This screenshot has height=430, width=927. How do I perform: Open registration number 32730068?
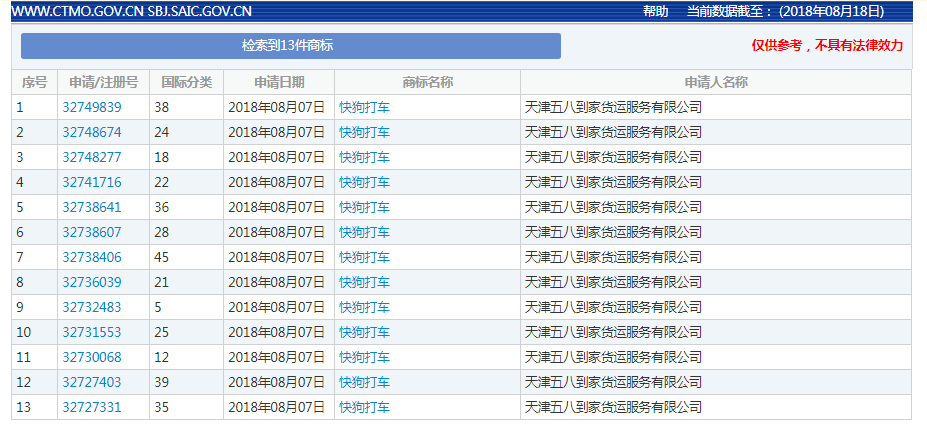pos(92,357)
